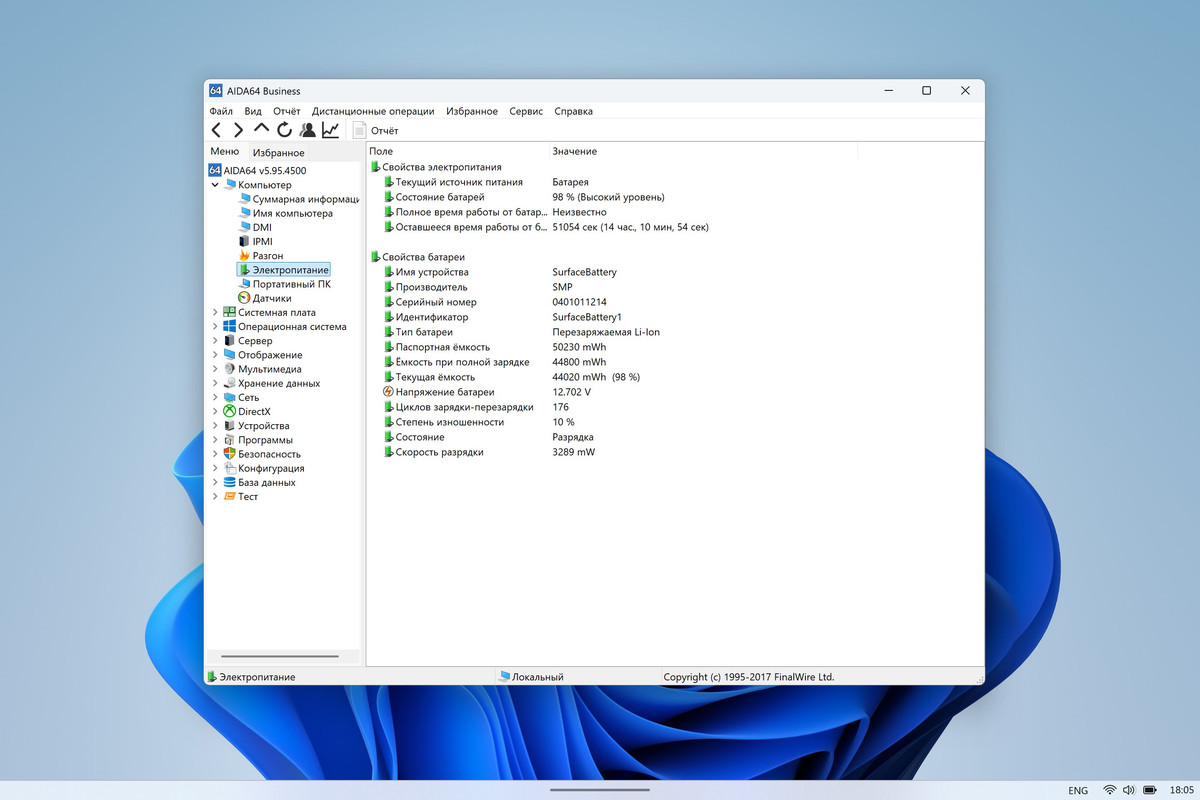
Task: Click the Безопасность shield icon
Action: [230, 454]
